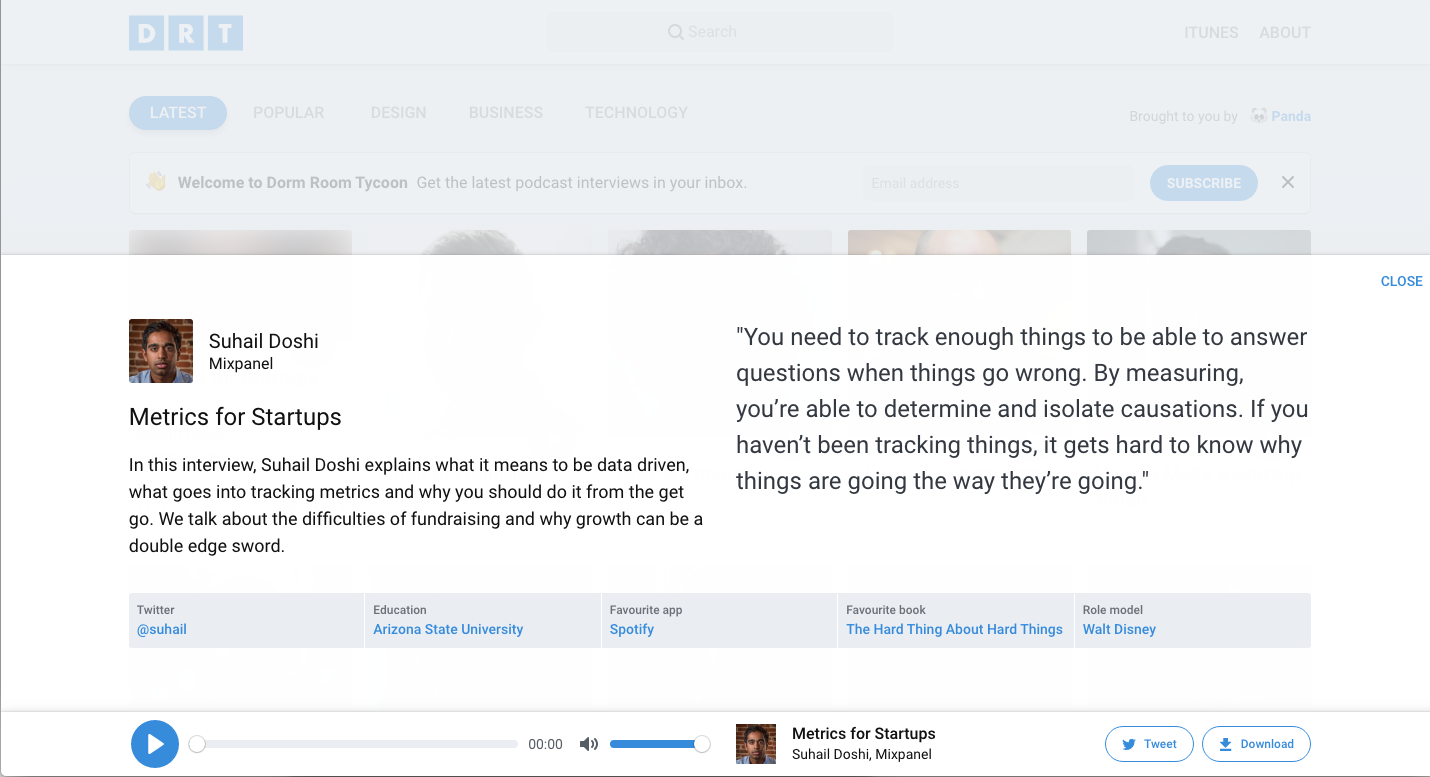This screenshot has width=1430, height=777.
Task: Click the small player thumbnail of Suhail Doshi
Action: [x=756, y=744]
